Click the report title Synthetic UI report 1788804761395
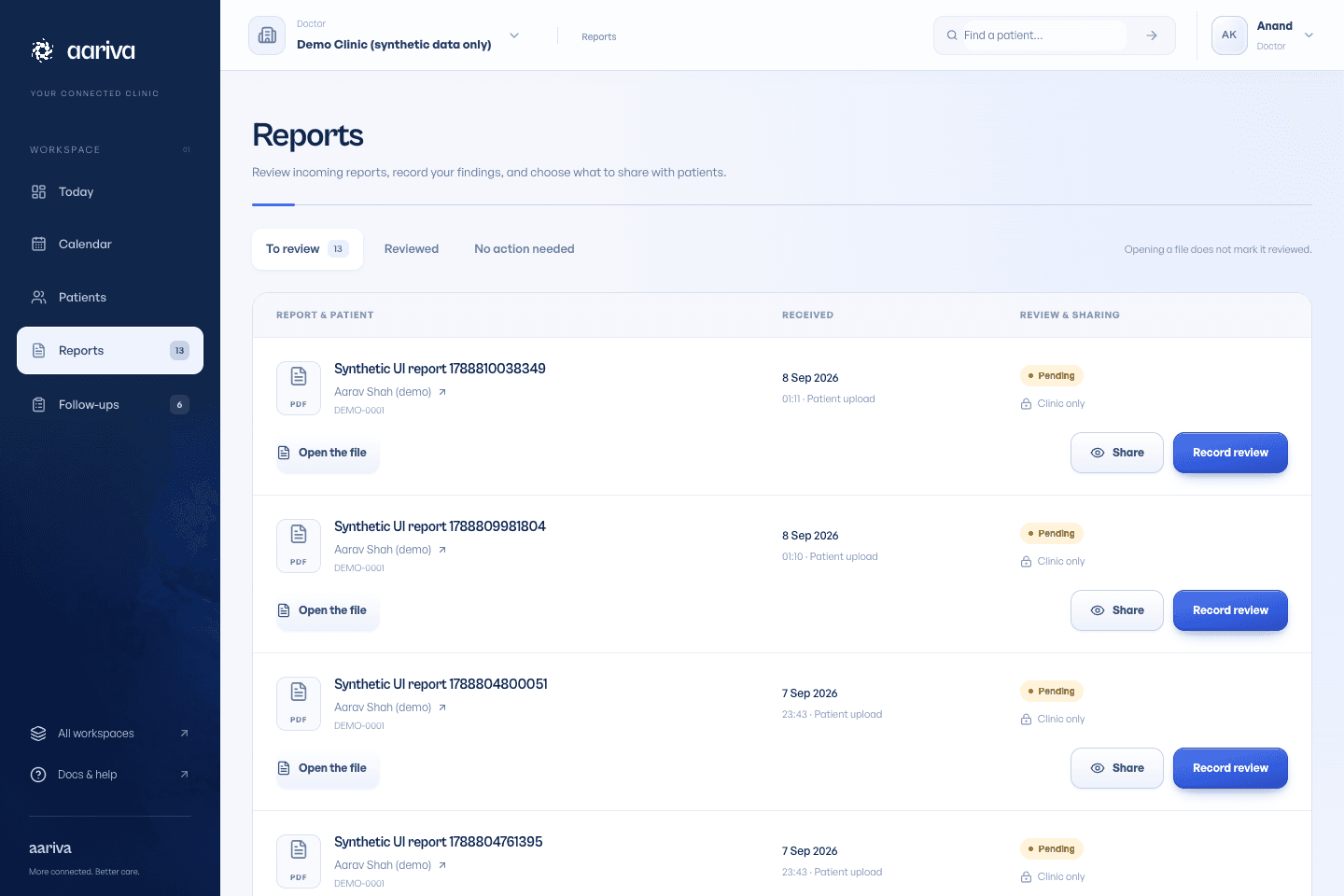The image size is (1344, 896). click(x=439, y=842)
